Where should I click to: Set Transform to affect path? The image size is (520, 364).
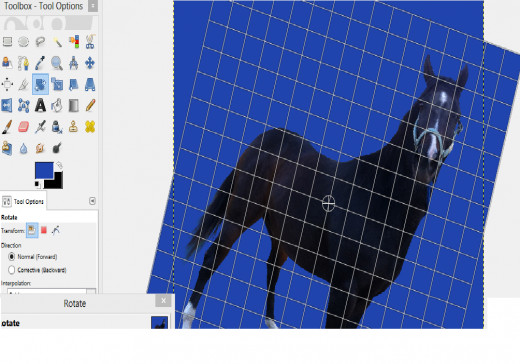tap(56, 230)
